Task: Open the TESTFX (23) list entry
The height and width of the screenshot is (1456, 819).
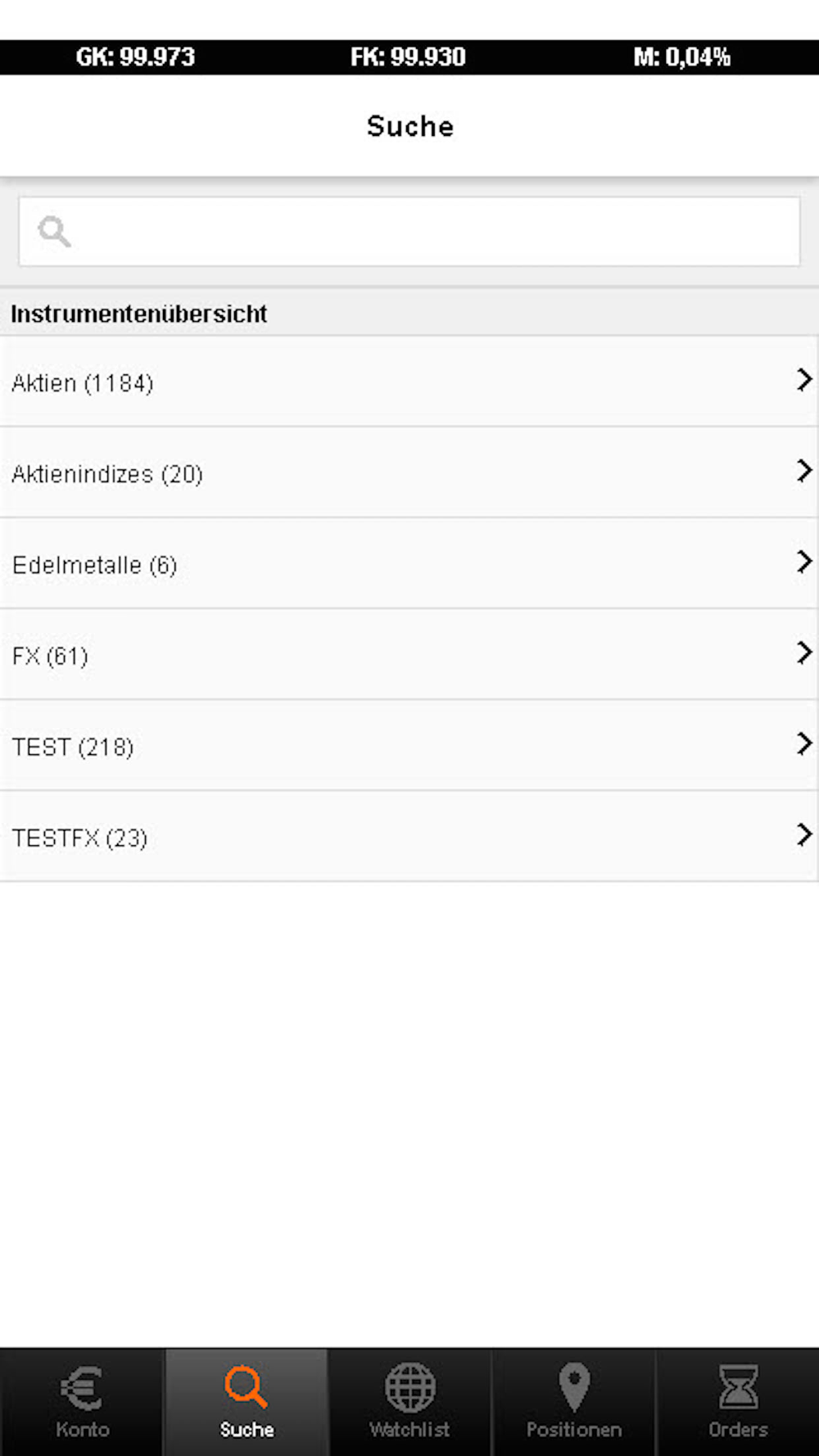Action: tap(79, 838)
